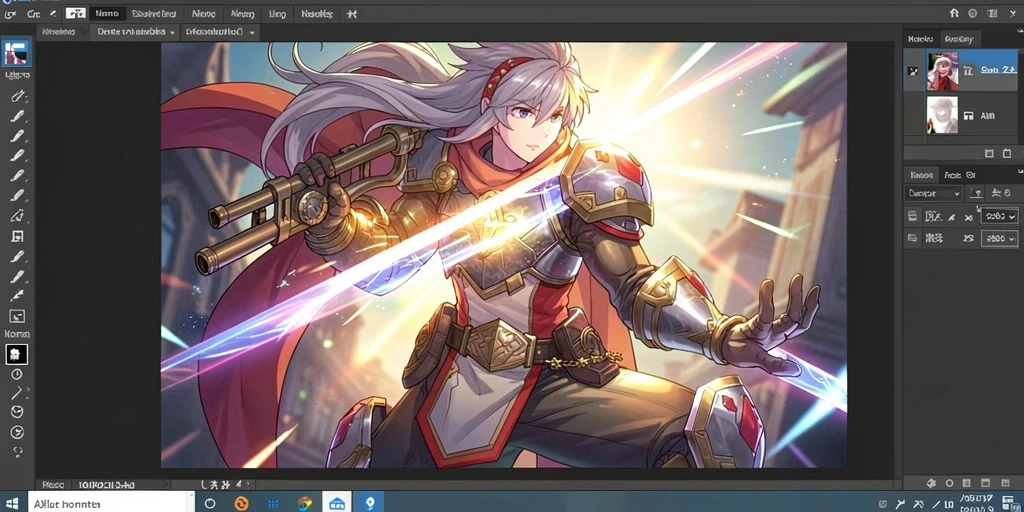
Task: Click the clock-shaped icon in left toolbar
Action: point(17,374)
